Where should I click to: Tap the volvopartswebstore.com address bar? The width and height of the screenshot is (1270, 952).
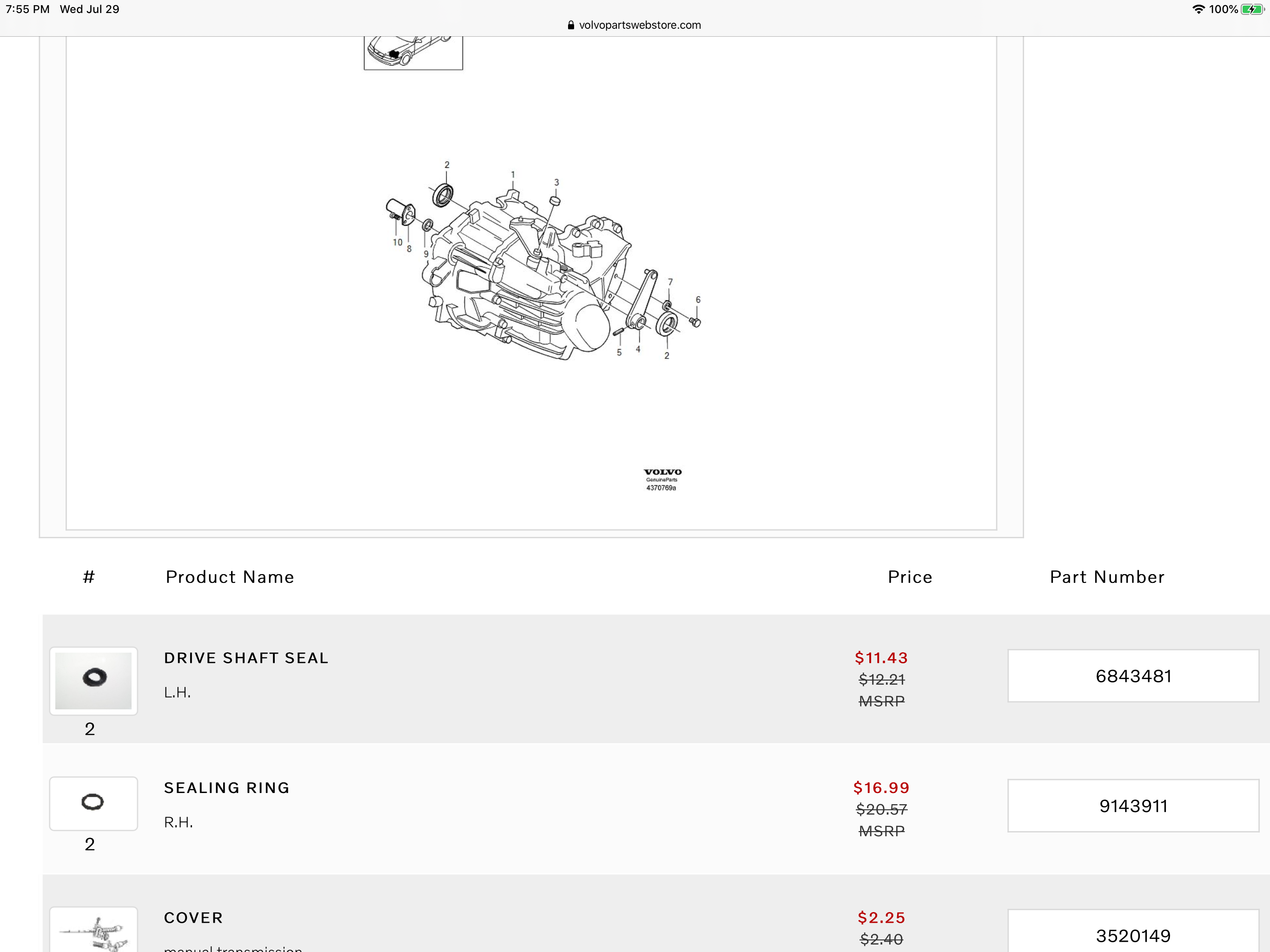pyautogui.click(x=639, y=25)
